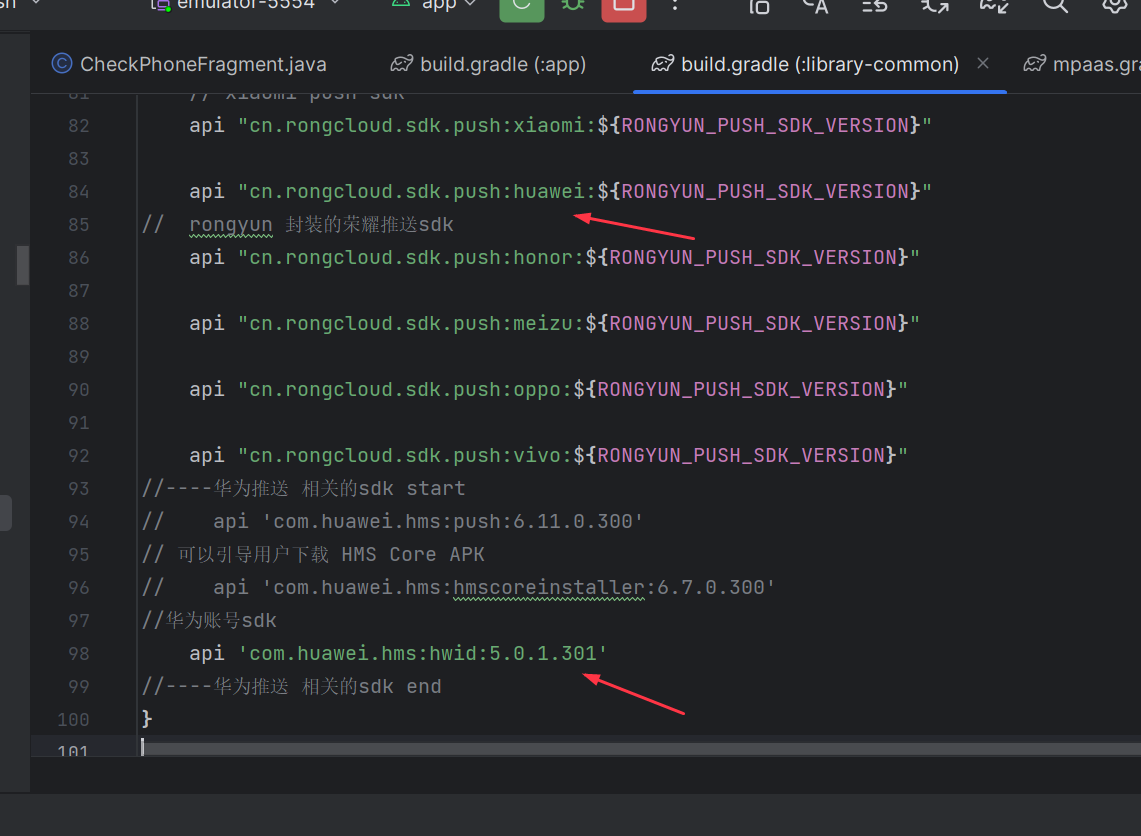Image resolution: width=1141 pixels, height=836 pixels.
Task: Switch to build.gradle (:app) tab
Action: click(488, 64)
